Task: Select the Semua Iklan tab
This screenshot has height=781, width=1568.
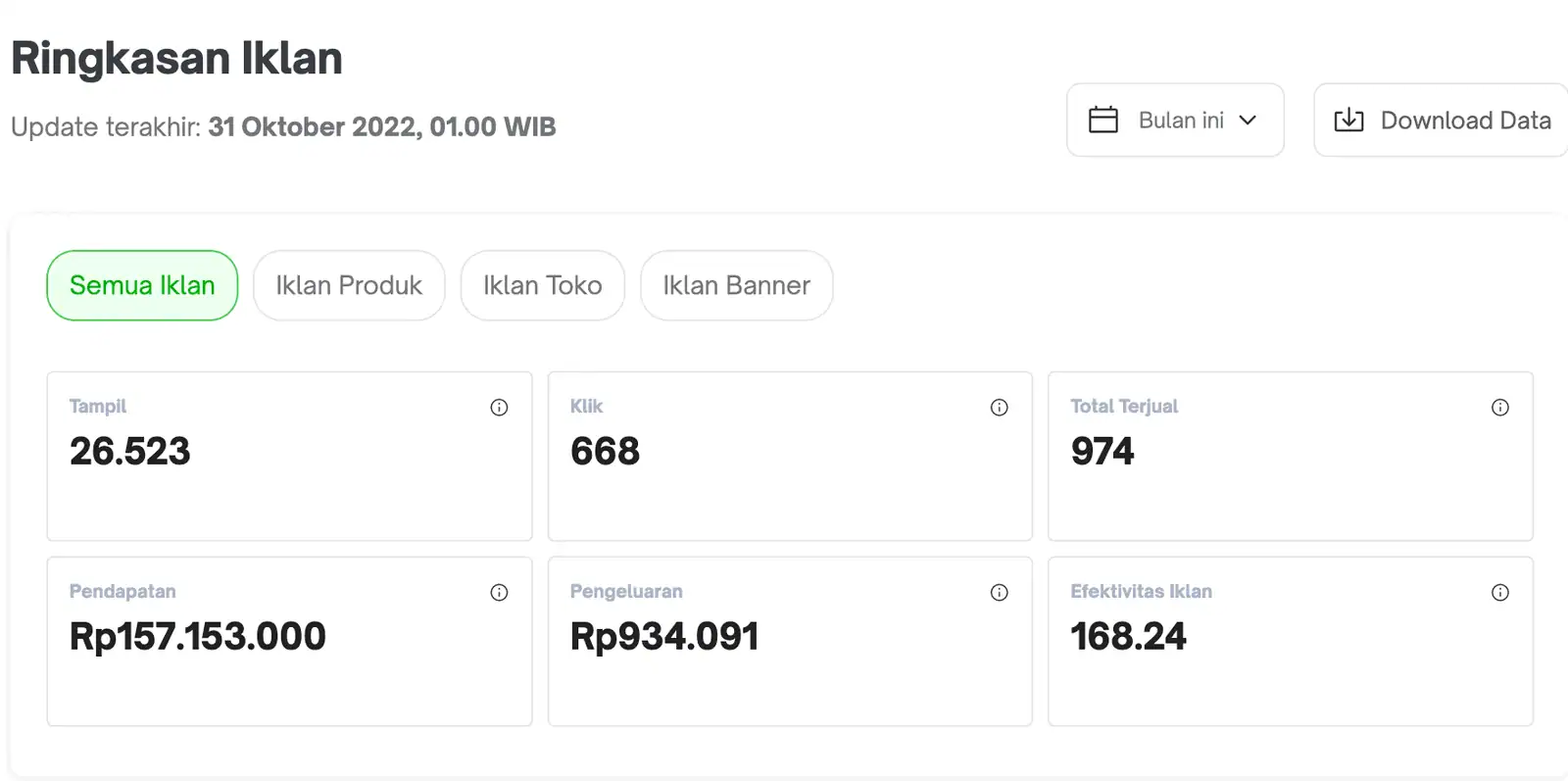Action: pos(142,285)
